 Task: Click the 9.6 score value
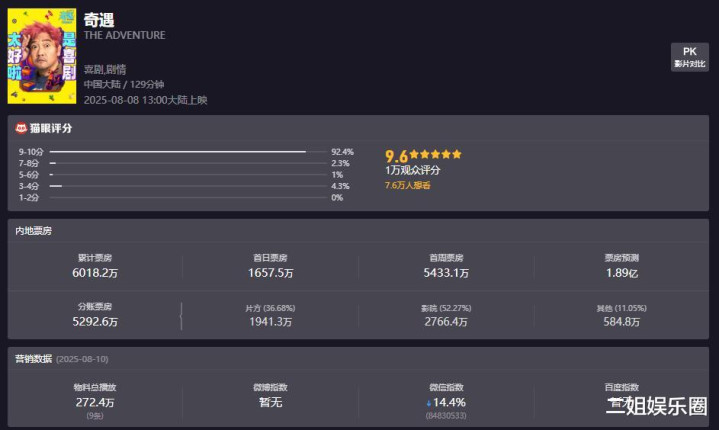(396, 156)
